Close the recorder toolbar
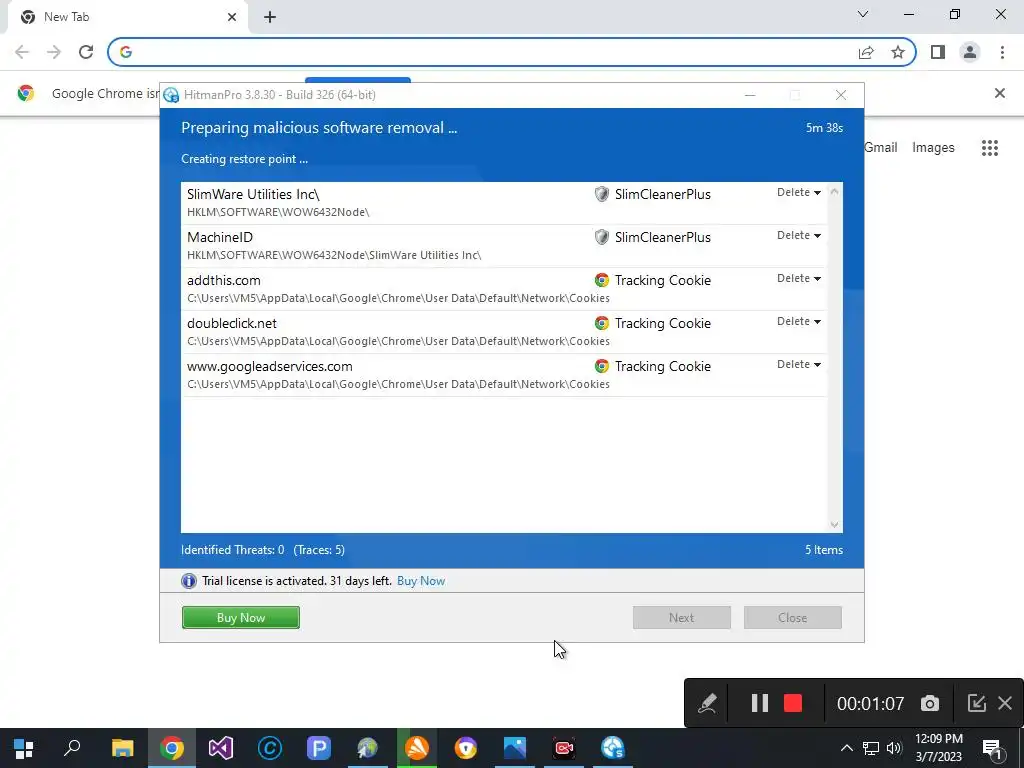1024x768 pixels. 1005,703
